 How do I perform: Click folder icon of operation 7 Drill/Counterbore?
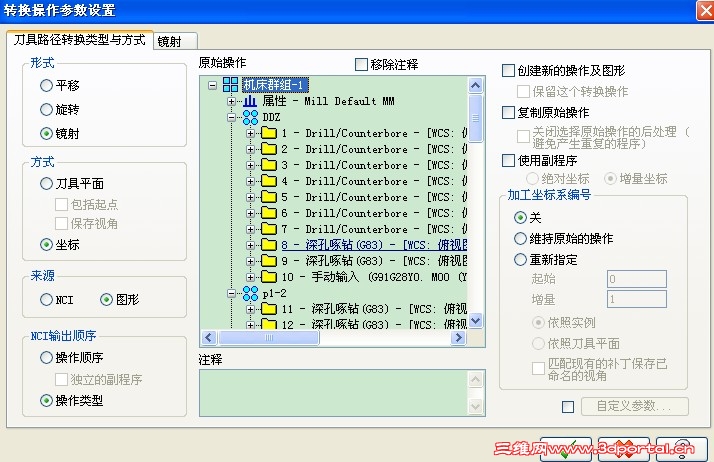(269, 228)
